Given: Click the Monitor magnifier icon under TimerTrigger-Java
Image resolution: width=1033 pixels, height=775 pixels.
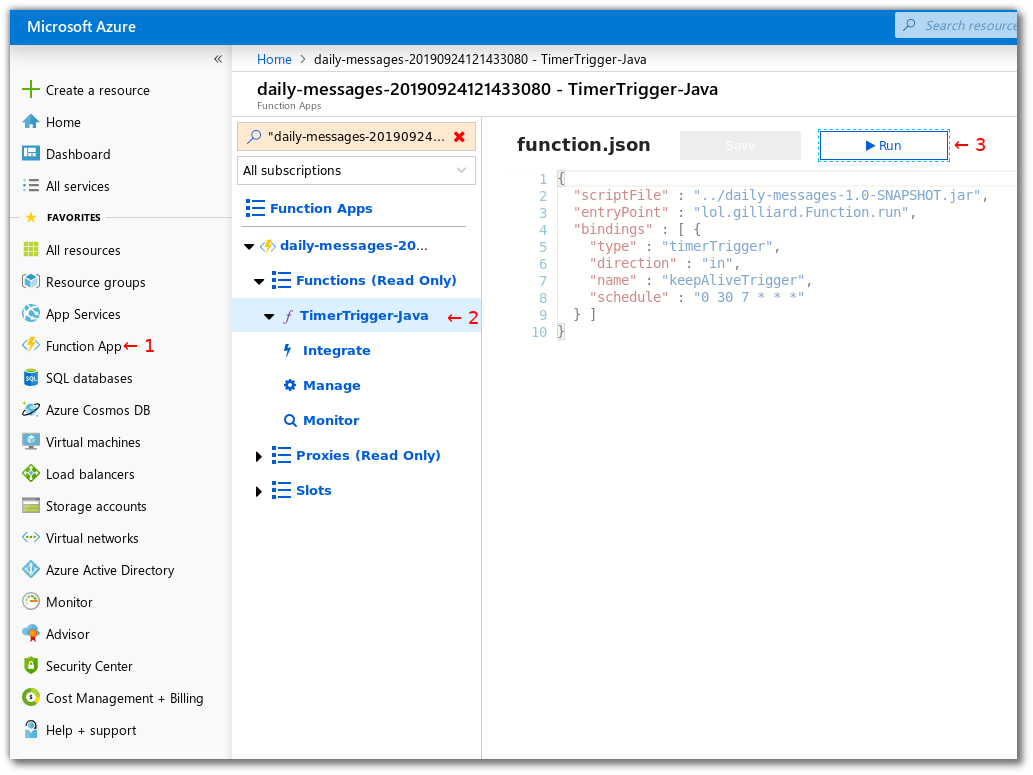Looking at the screenshot, I should (290, 420).
